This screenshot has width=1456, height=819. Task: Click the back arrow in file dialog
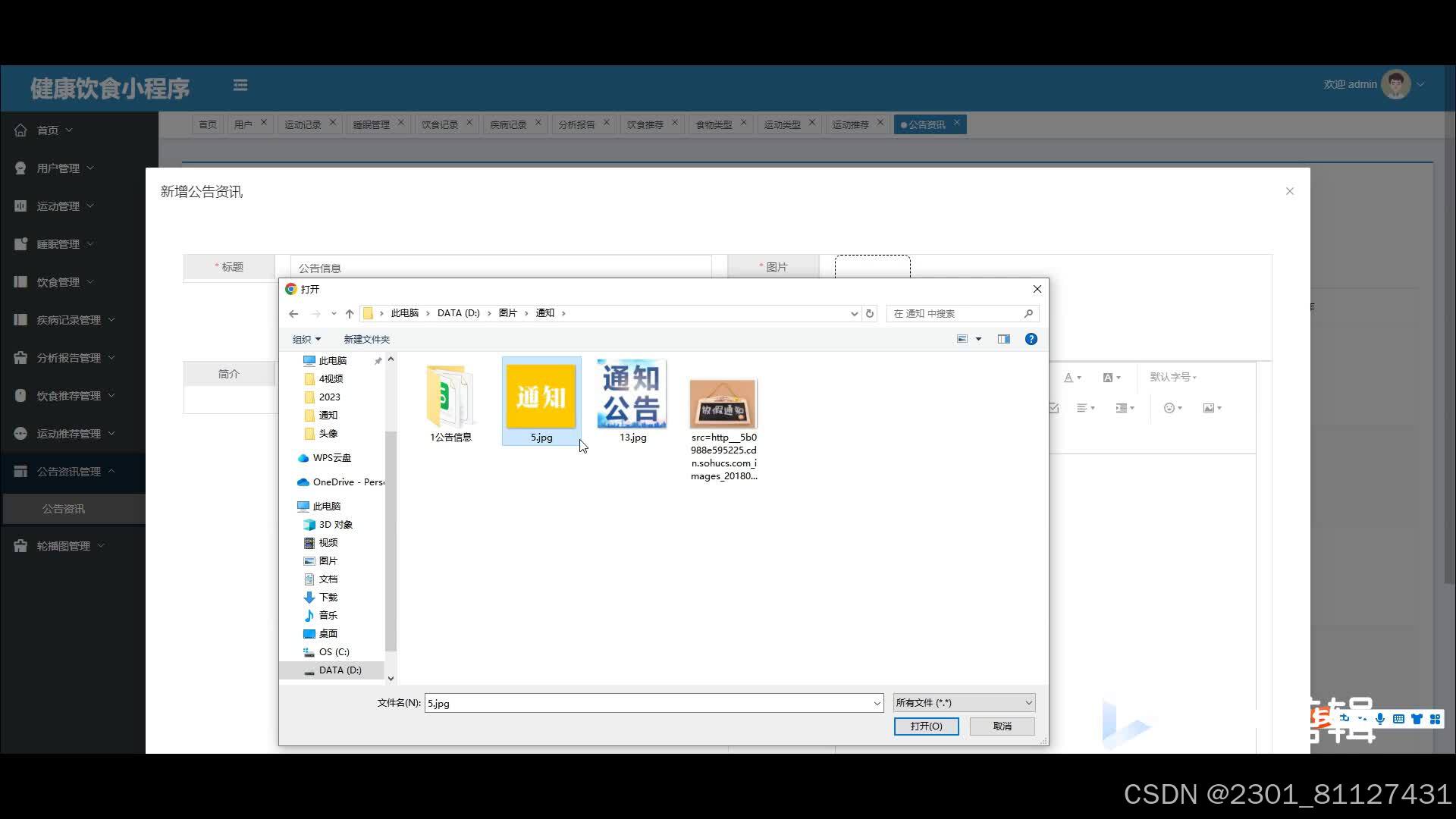[293, 313]
